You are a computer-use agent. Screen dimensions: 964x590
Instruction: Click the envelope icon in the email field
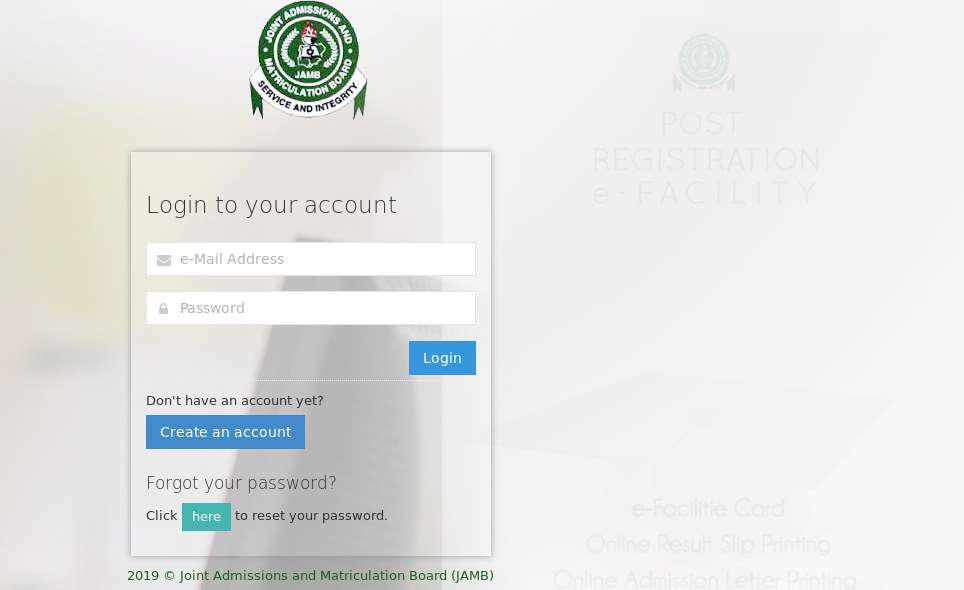click(164, 260)
